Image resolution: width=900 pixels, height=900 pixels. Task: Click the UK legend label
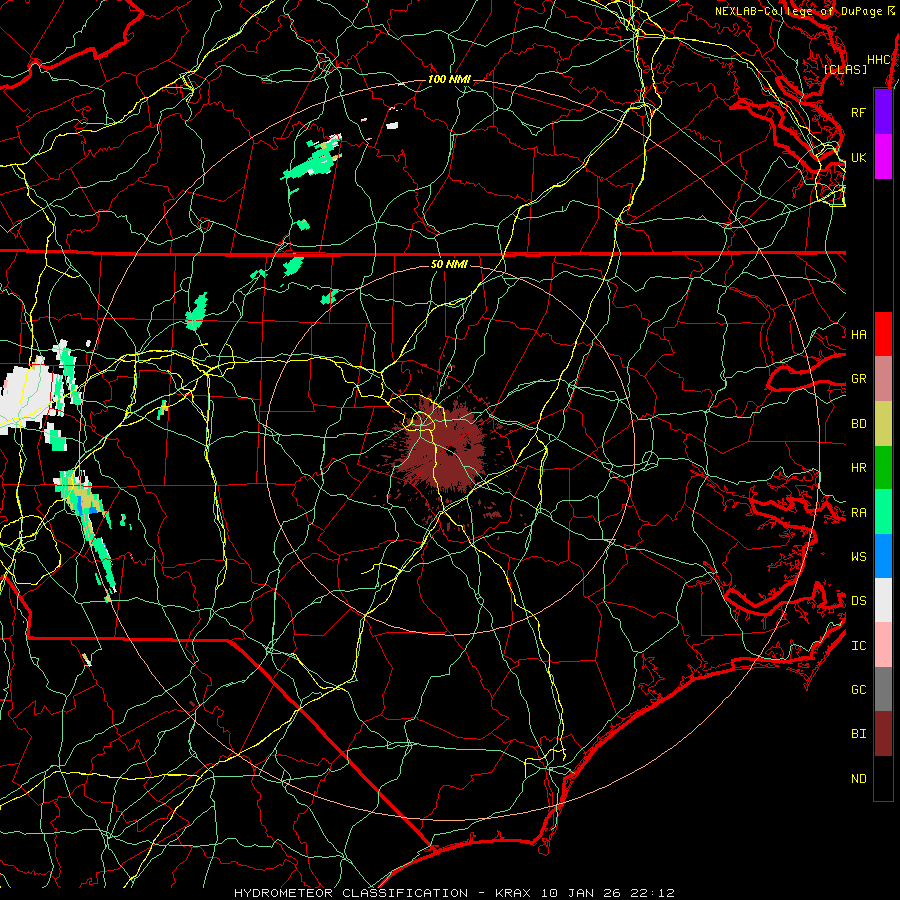859,157
